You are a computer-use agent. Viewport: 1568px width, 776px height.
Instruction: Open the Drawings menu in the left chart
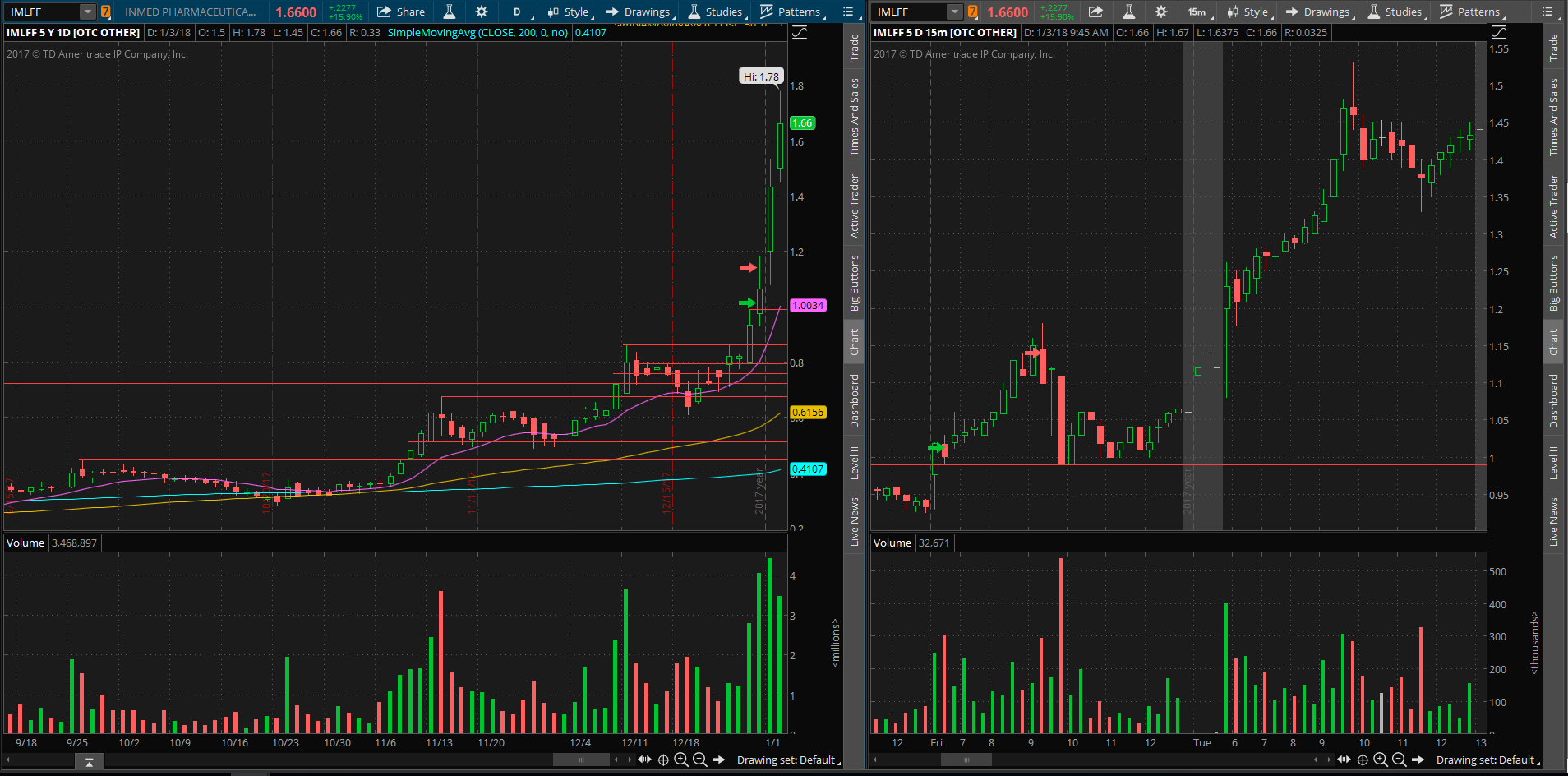[x=639, y=12]
